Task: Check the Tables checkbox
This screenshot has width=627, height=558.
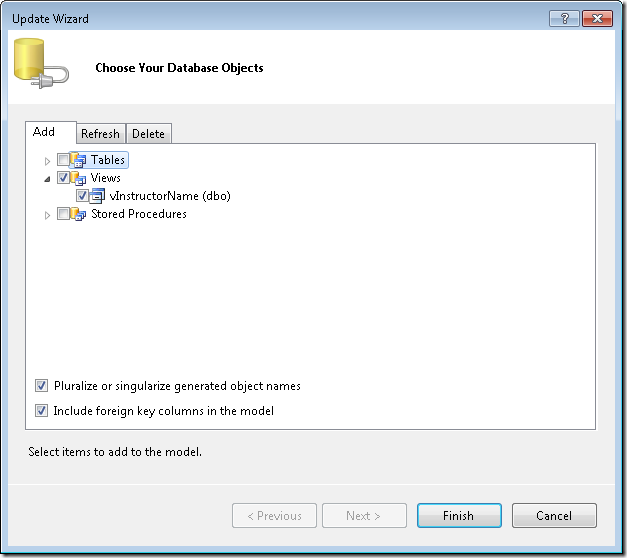Action: click(64, 160)
